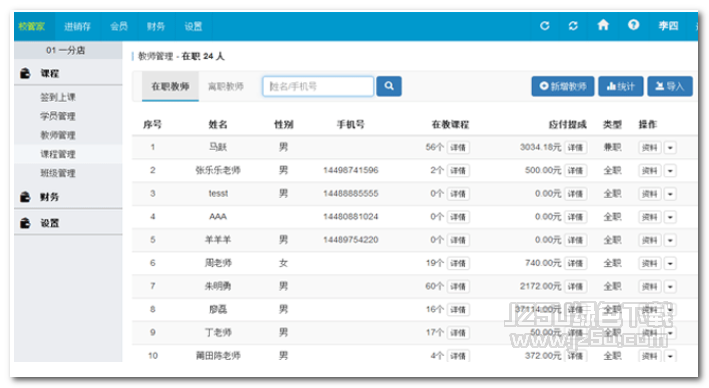This screenshot has height=388, width=709.
Task: Go to home via house icon
Action: click(x=603, y=25)
